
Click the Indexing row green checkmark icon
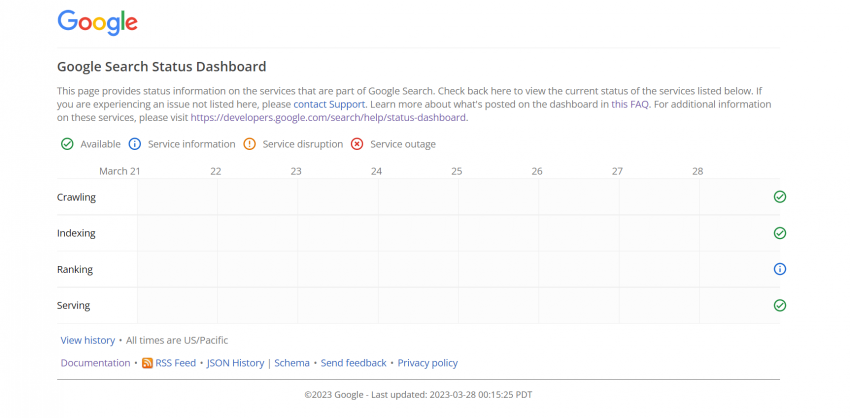780,233
